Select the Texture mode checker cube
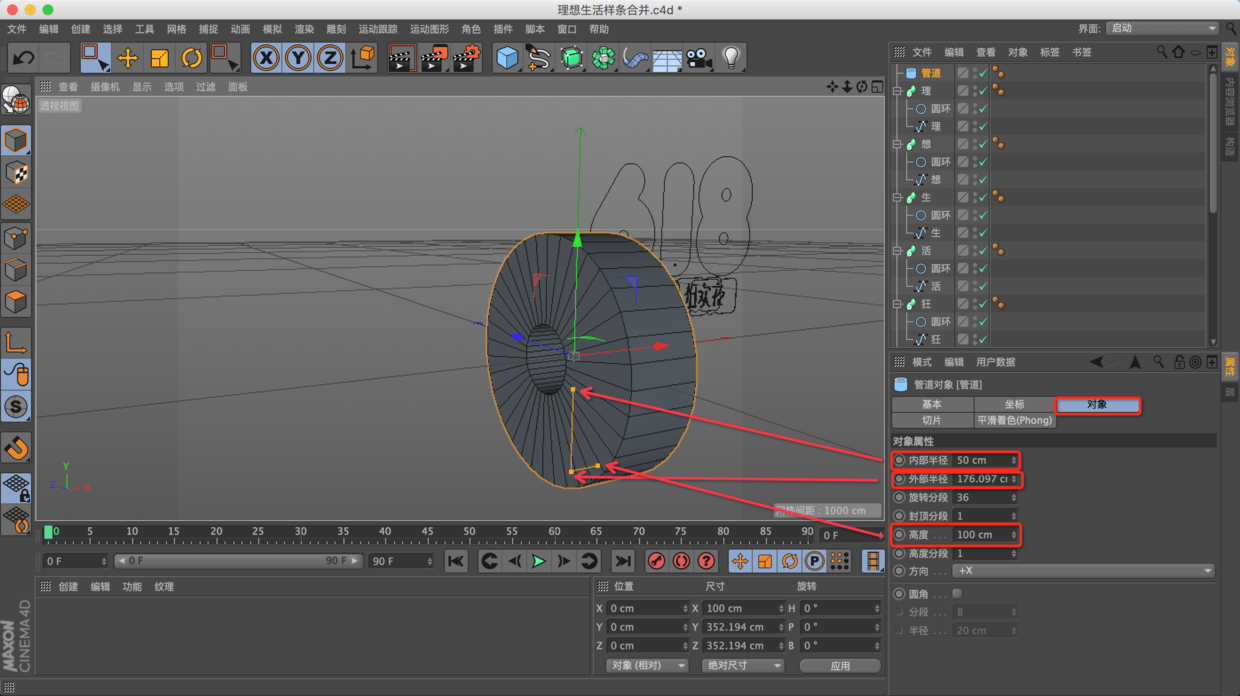Image resolution: width=1240 pixels, height=696 pixels. 16,172
